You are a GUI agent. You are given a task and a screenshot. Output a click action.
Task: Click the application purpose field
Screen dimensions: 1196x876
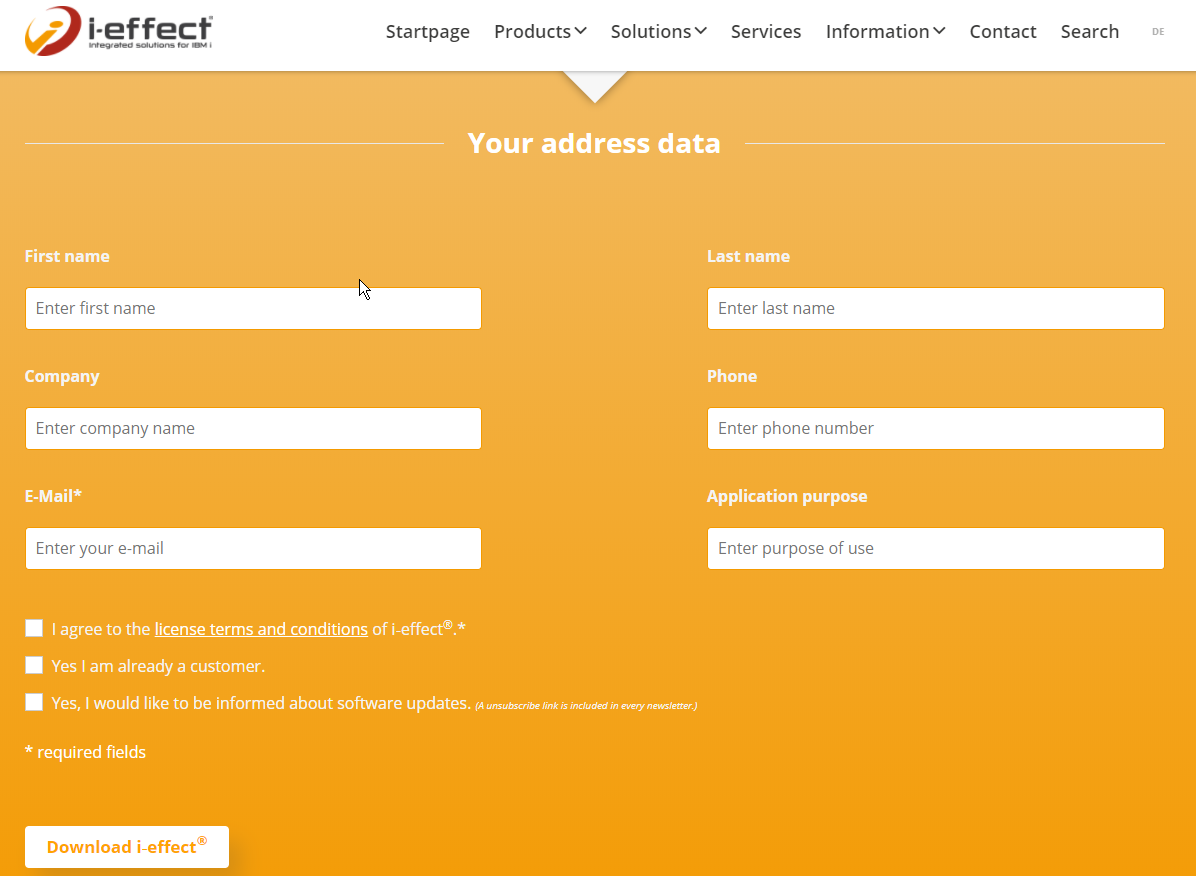pyautogui.click(x=935, y=548)
